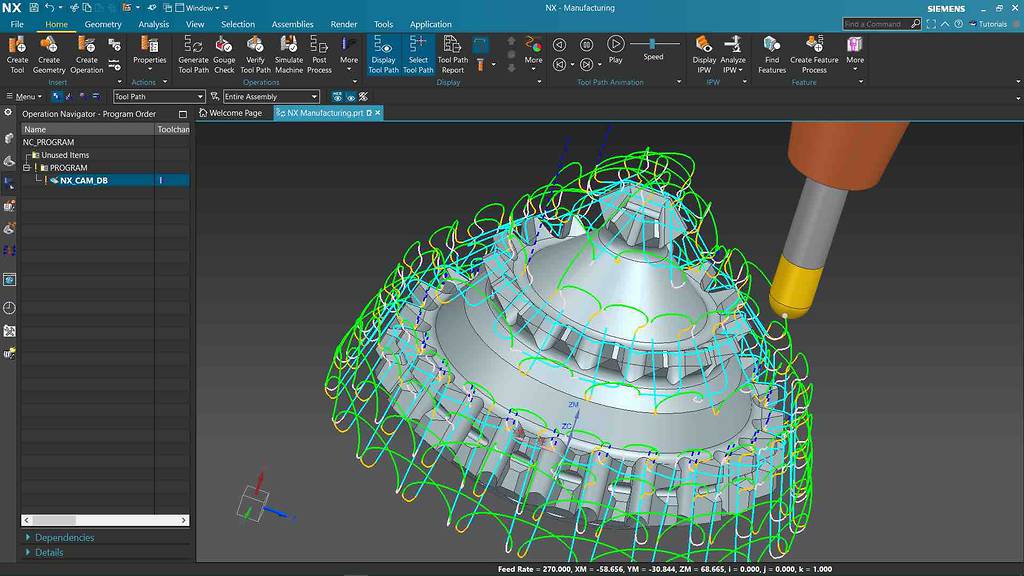This screenshot has height=576, width=1024.
Task: Pause the tool path animation
Action: (x=586, y=44)
